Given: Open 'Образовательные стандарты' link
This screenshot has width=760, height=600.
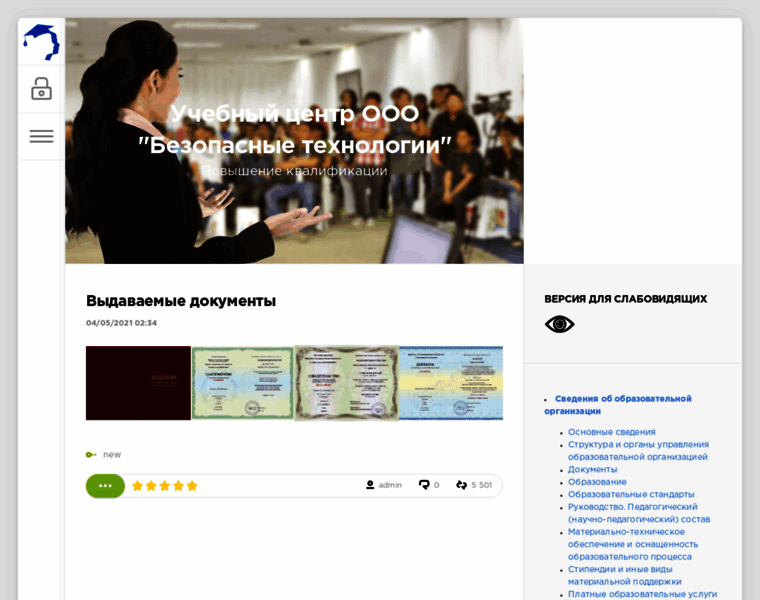Looking at the screenshot, I should click(631, 494).
